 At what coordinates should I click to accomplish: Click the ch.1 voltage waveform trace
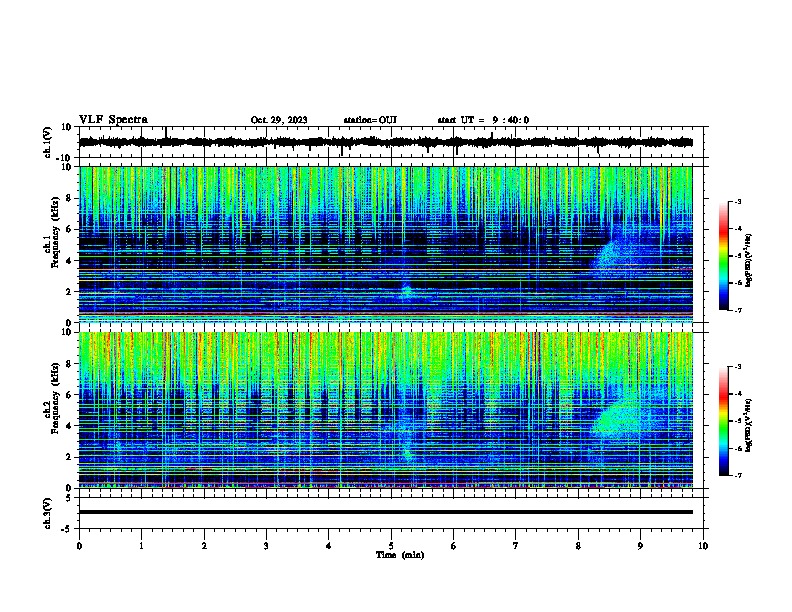click(x=385, y=142)
